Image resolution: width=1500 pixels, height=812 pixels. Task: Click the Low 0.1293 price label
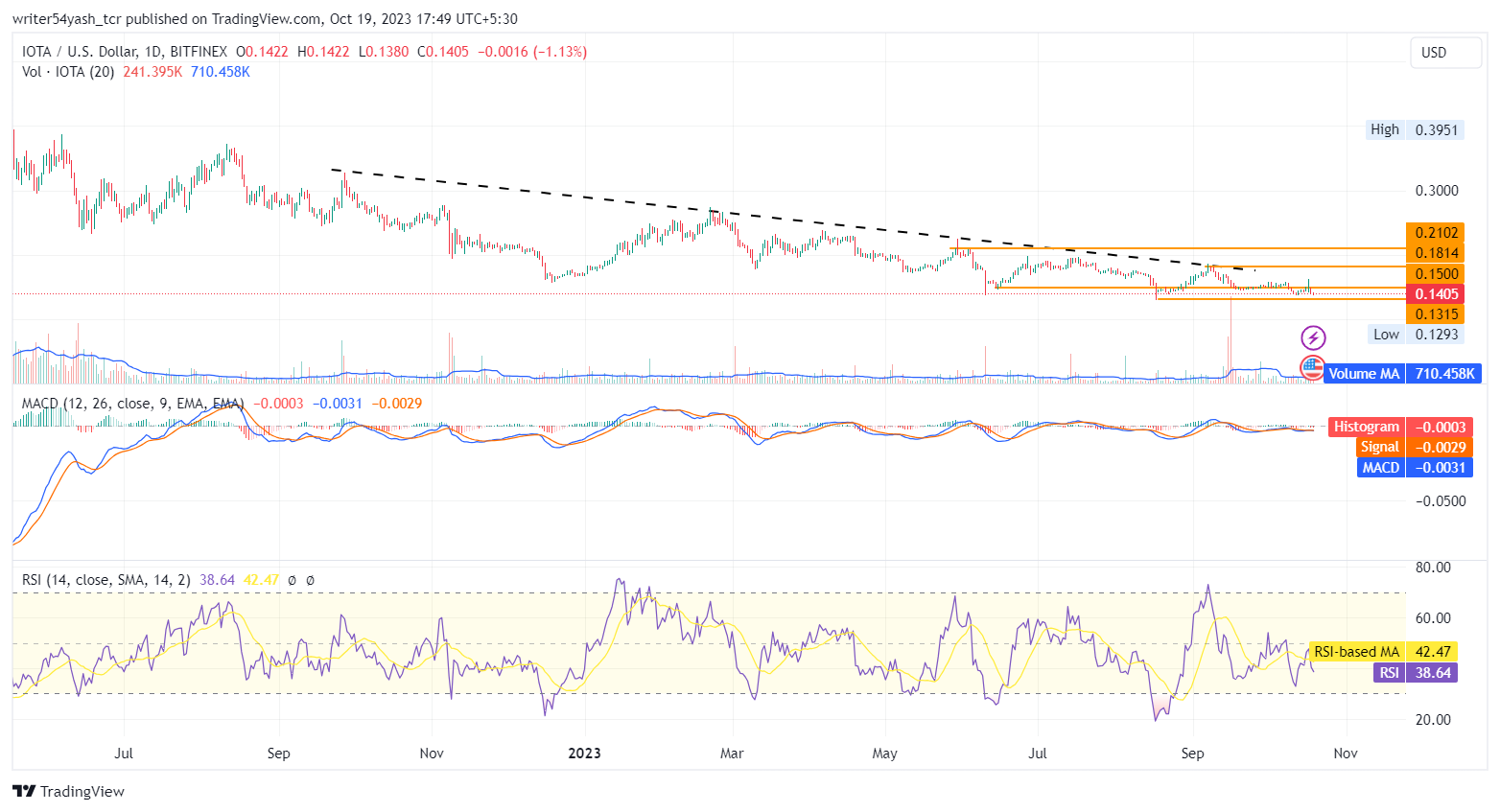point(1416,335)
